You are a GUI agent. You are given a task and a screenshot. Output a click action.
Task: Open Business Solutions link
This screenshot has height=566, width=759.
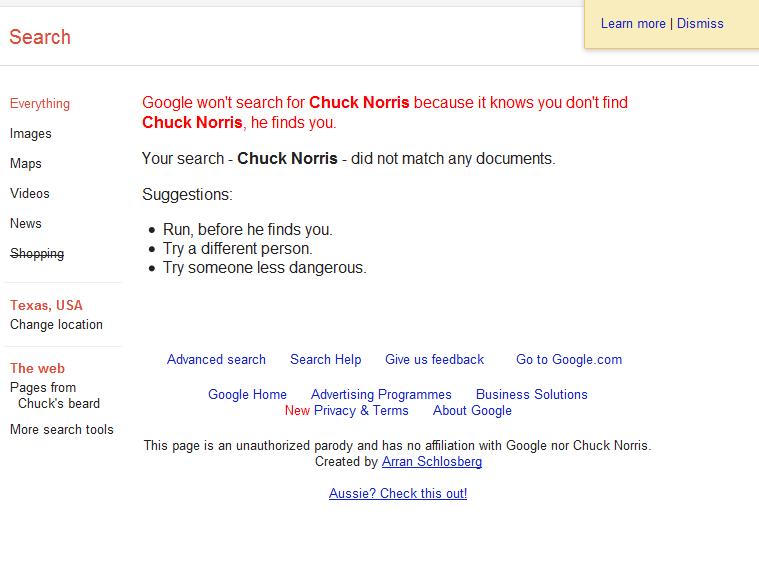(532, 395)
